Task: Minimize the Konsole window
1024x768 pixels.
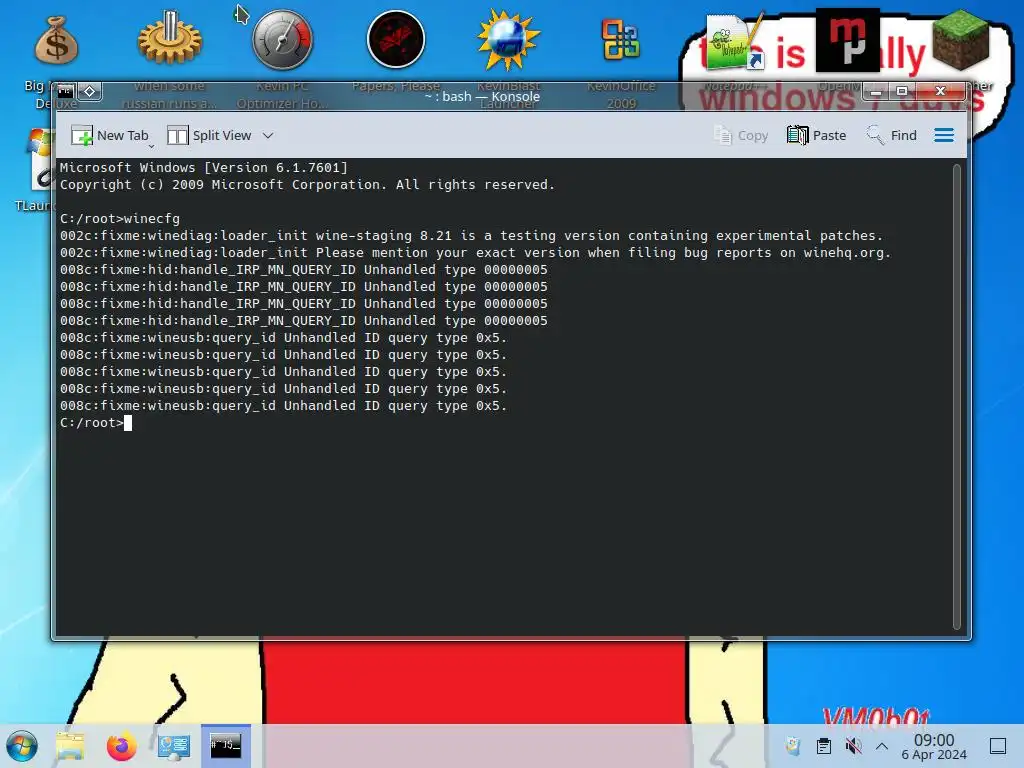Action: [876, 91]
